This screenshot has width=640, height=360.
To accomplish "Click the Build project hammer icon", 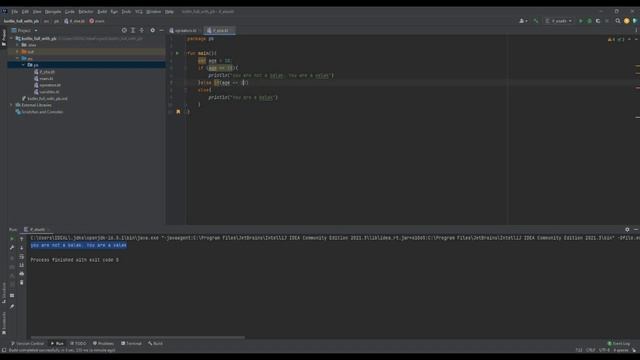I will pos(536,21).
